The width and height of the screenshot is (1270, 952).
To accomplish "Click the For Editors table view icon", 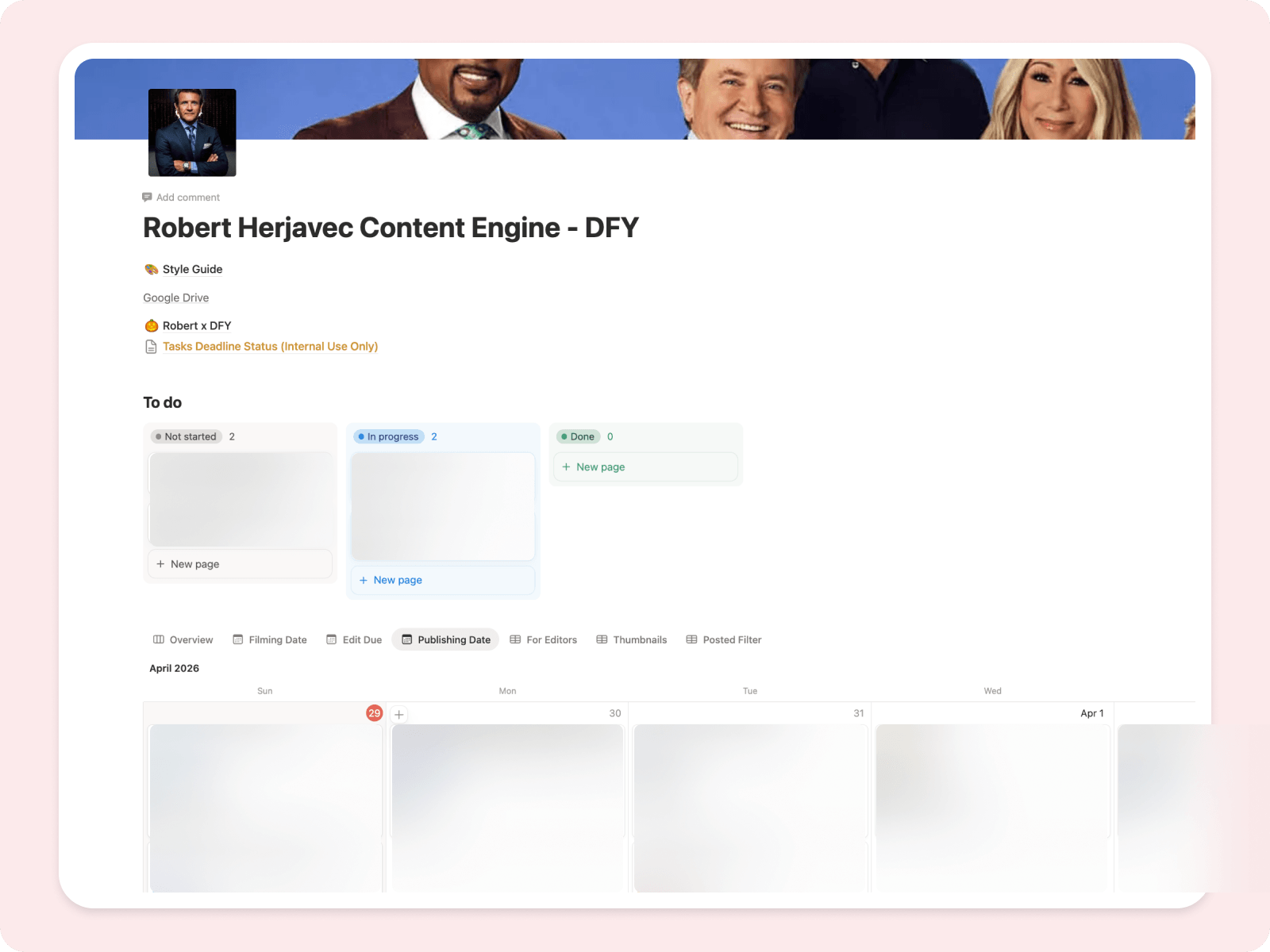I will click(x=516, y=639).
